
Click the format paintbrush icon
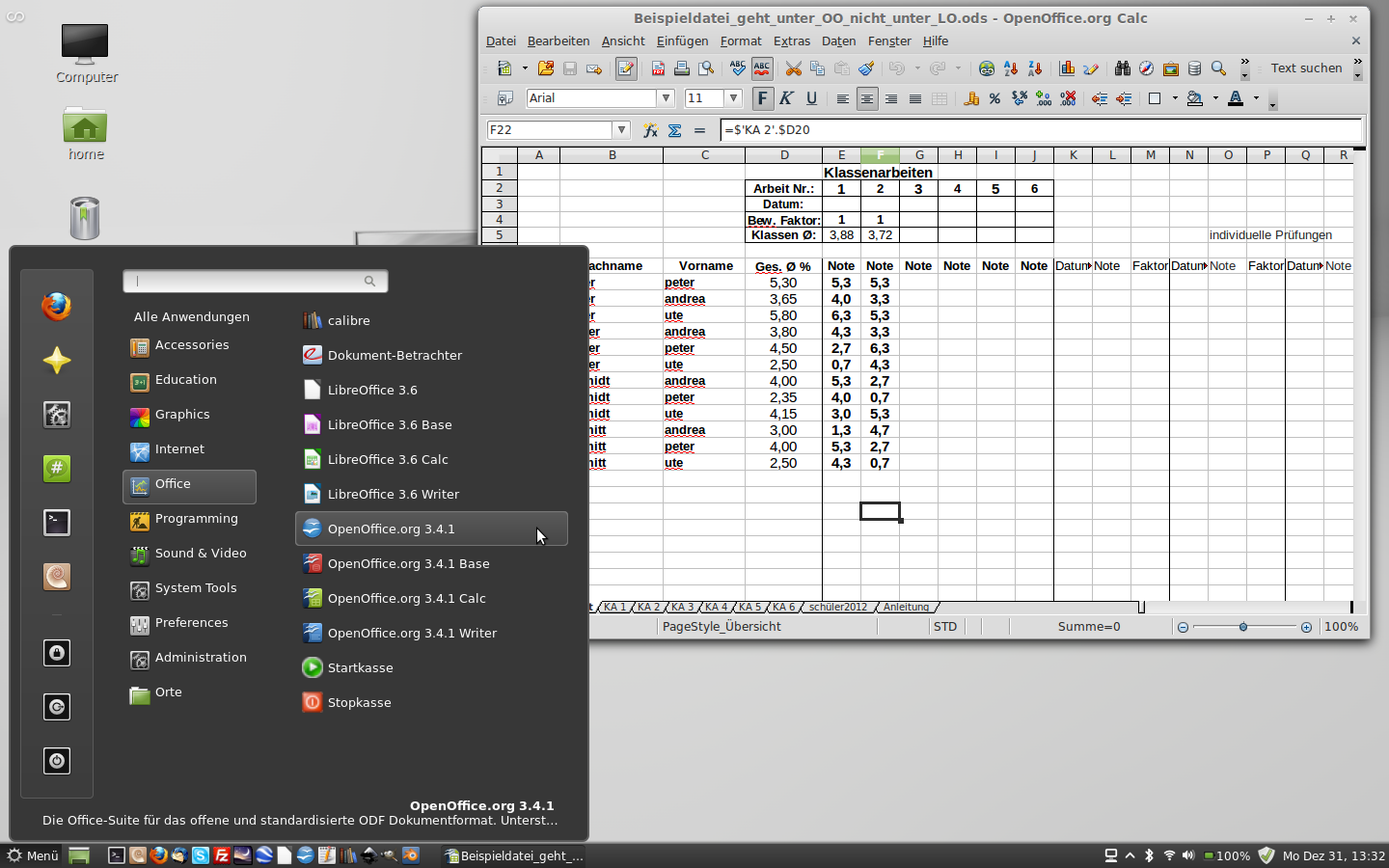coord(866,68)
